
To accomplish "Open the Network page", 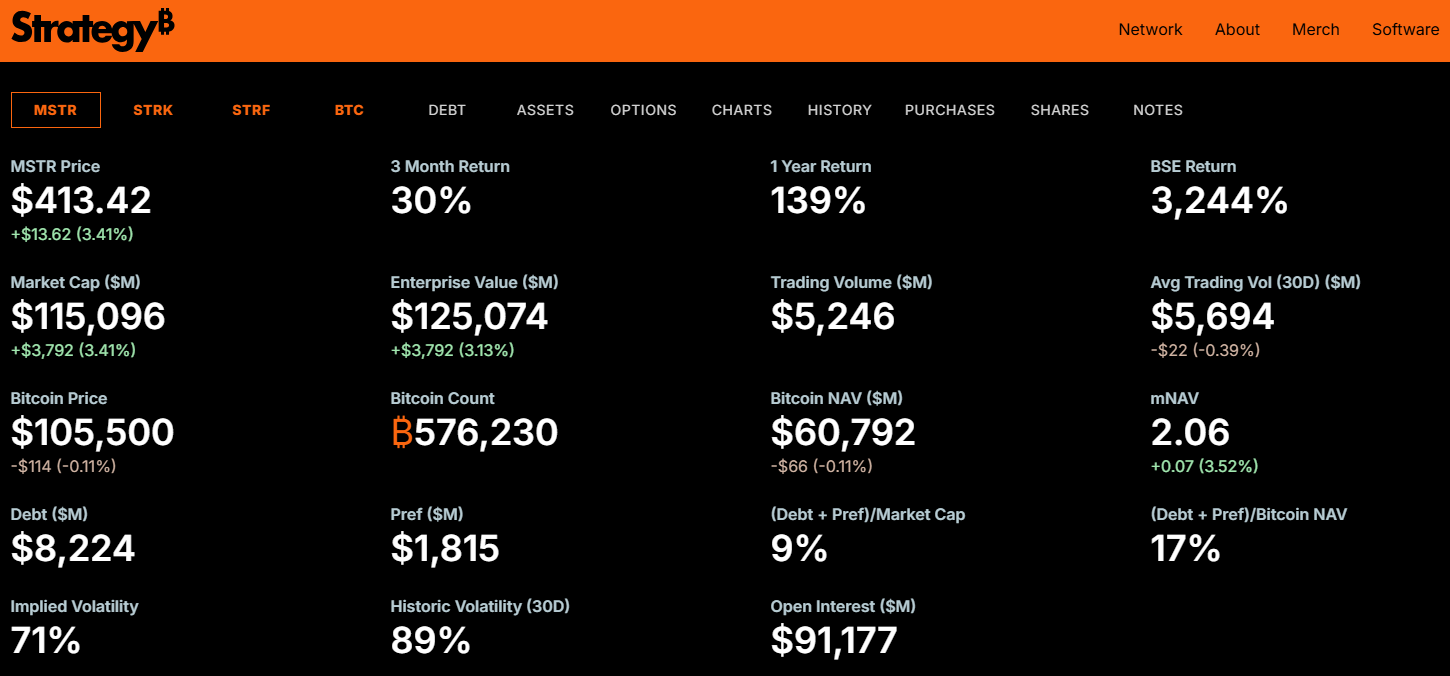I will (x=1150, y=30).
